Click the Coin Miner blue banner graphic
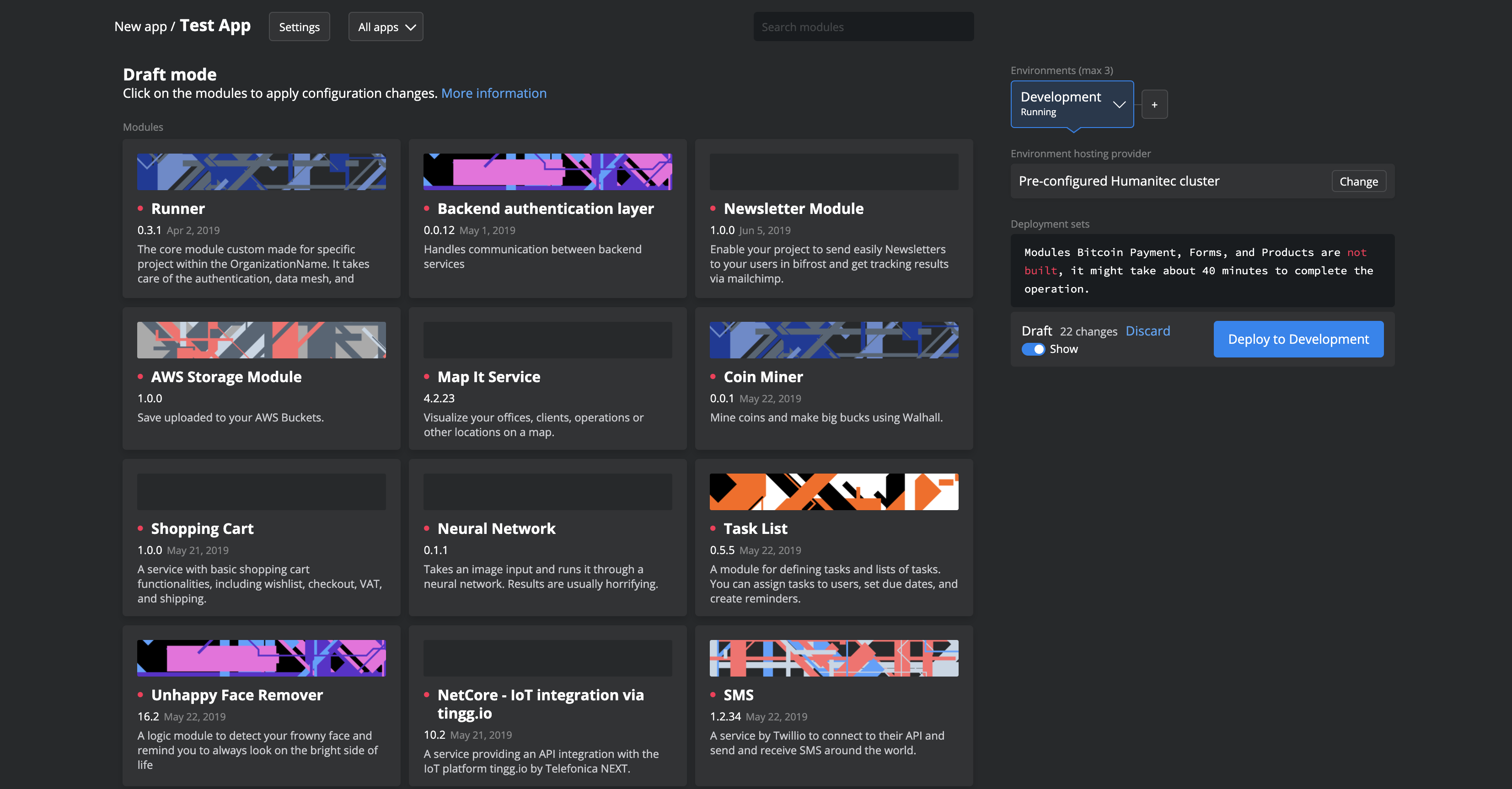 tap(833, 340)
